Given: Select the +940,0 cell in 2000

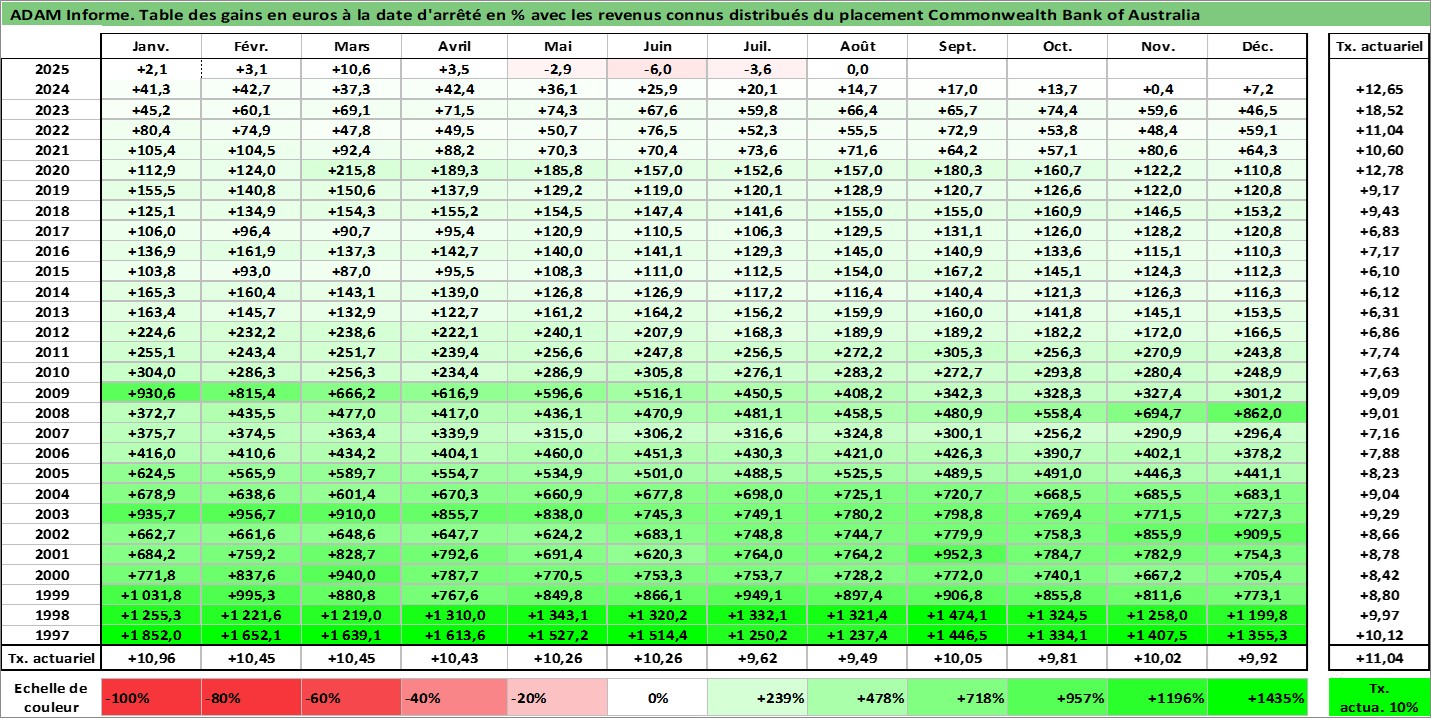Looking at the screenshot, I should click(x=354, y=575).
